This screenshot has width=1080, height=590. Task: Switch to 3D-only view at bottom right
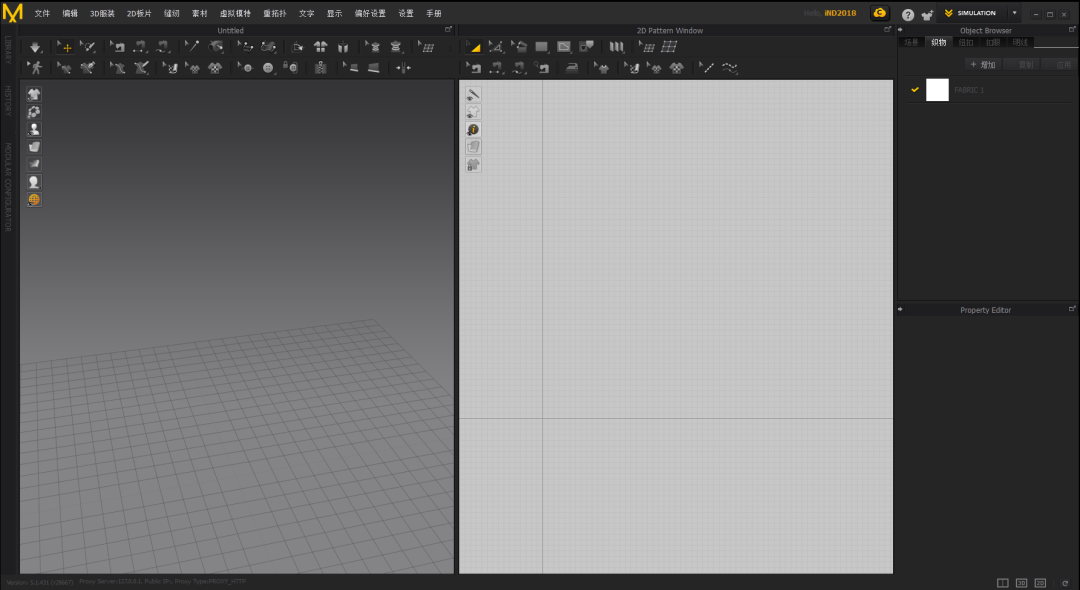(1021, 583)
